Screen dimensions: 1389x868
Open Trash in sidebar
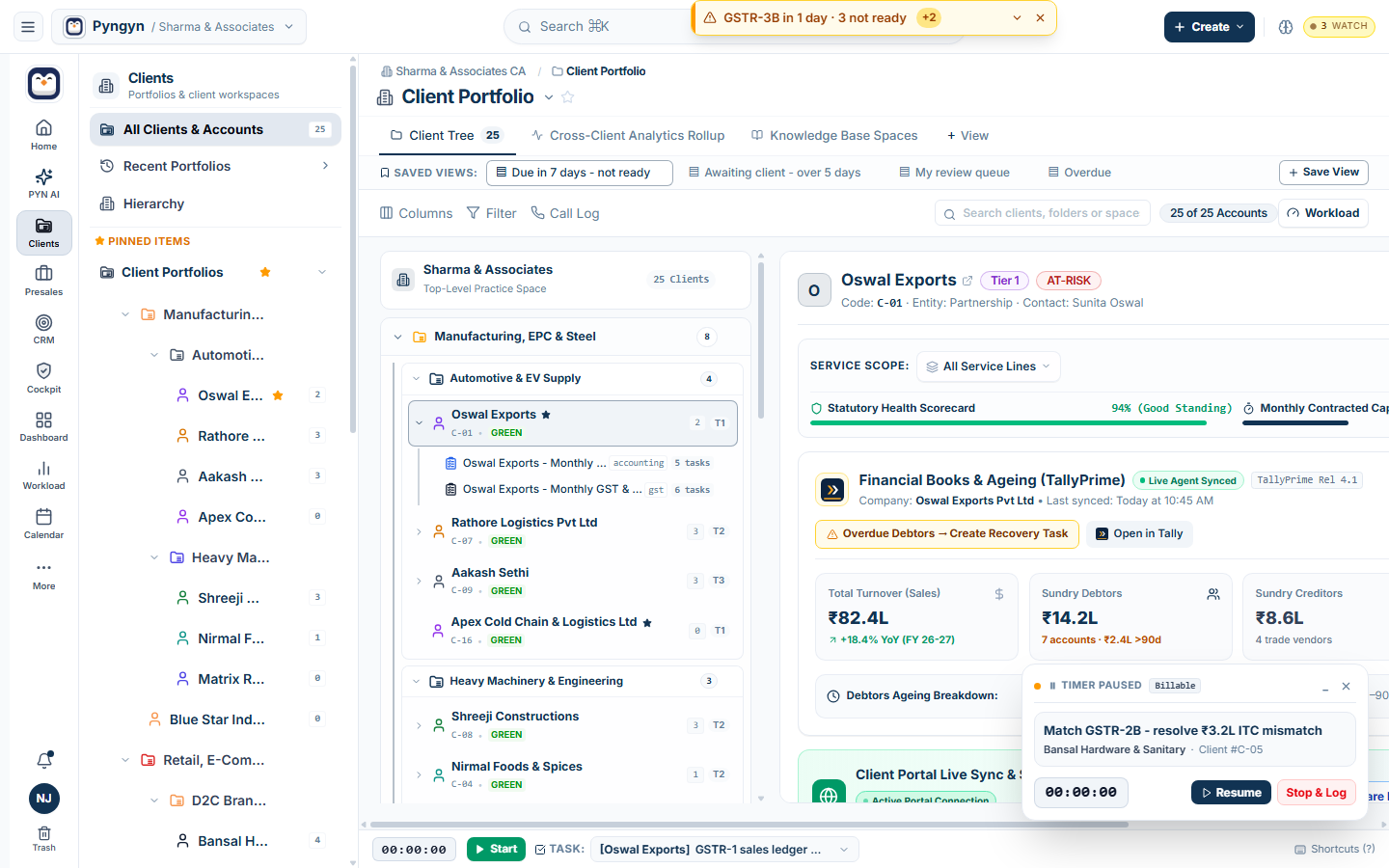pyautogui.click(x=43, y=838)
